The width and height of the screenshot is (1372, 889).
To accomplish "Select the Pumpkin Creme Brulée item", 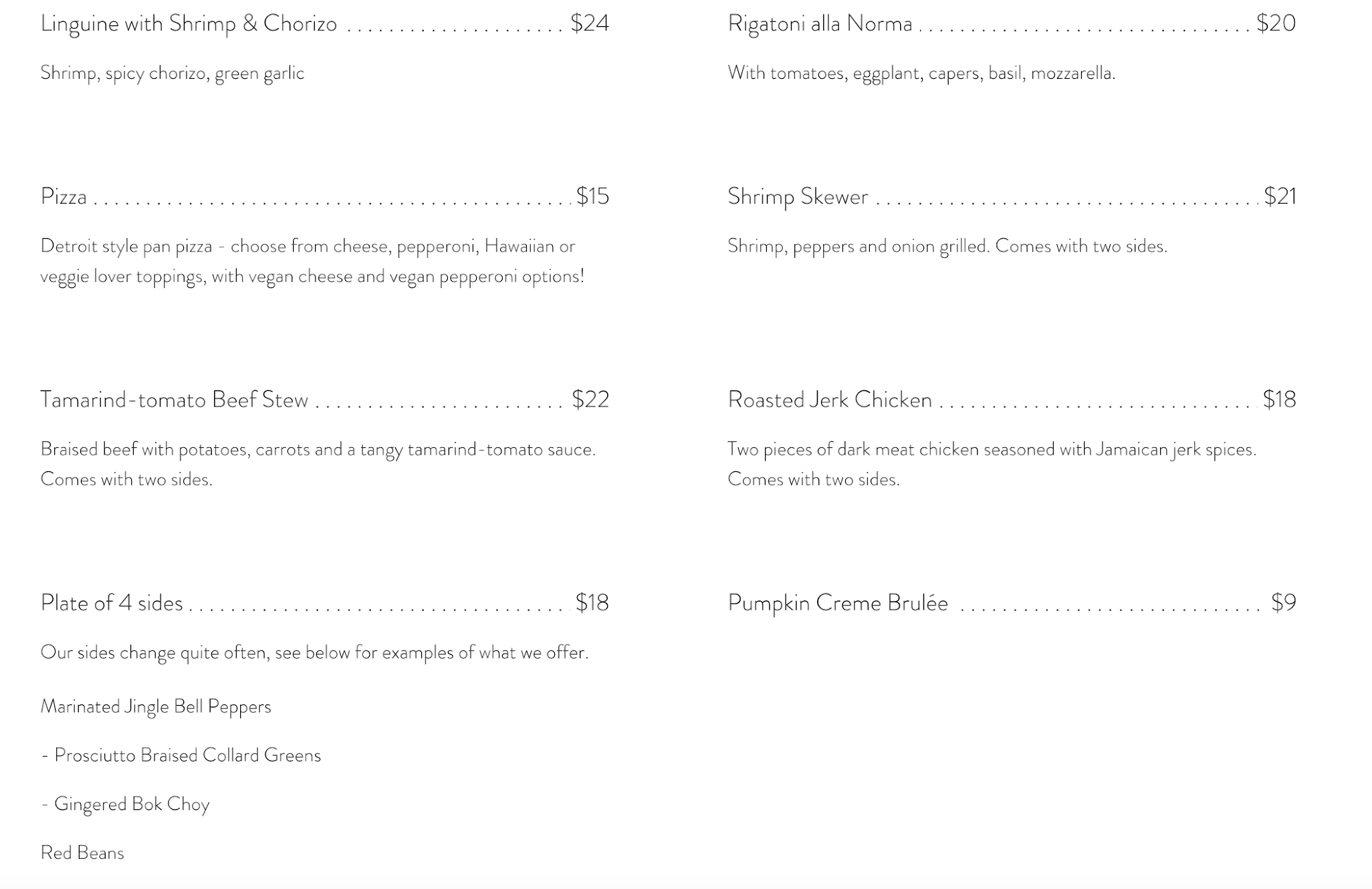I will tap(838, 603).
